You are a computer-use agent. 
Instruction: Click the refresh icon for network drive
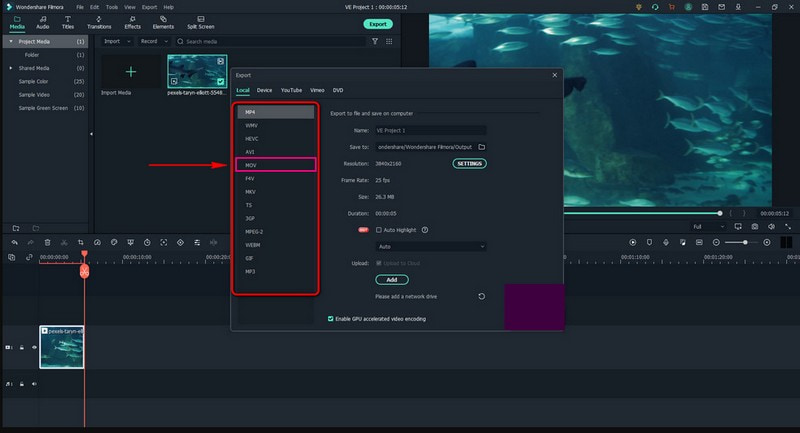pos(482,296)
